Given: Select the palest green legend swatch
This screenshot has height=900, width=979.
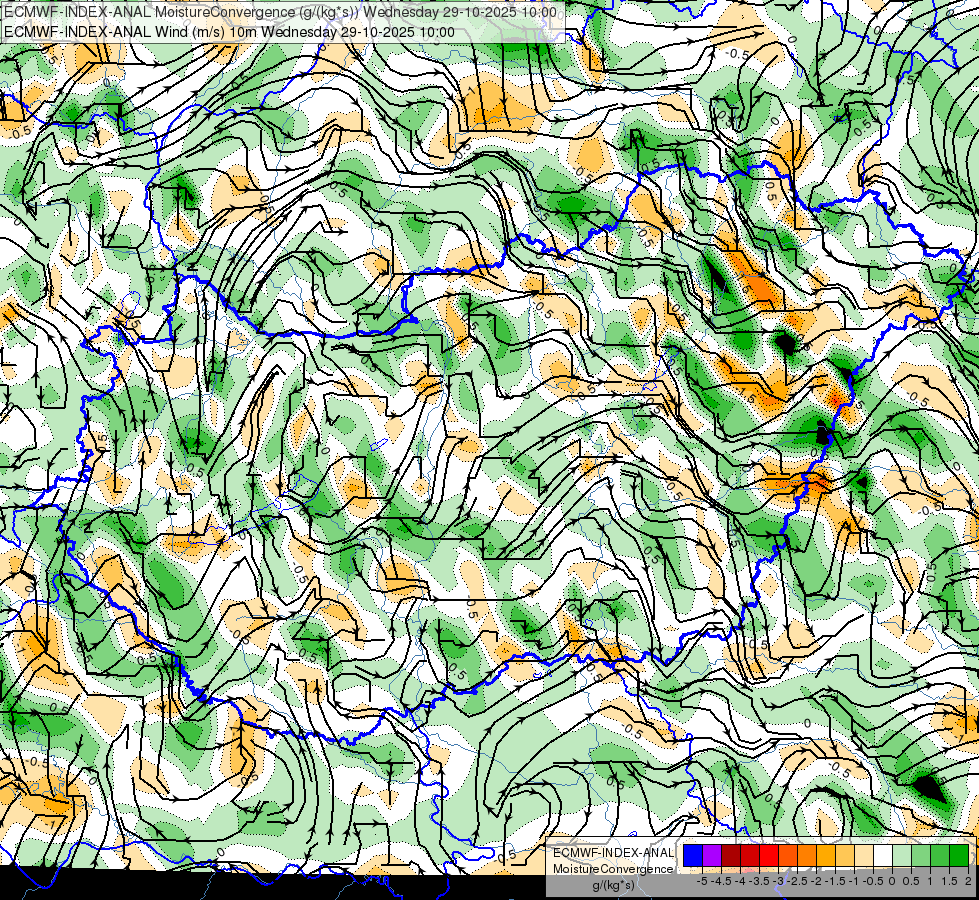Looking at the screenshot, I should (x=902, y=855).
